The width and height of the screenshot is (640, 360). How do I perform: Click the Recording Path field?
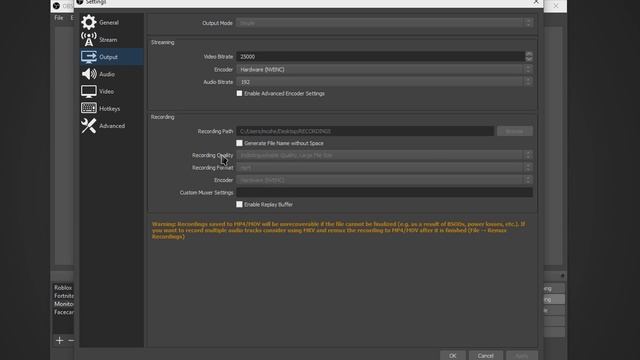(365, 131)
